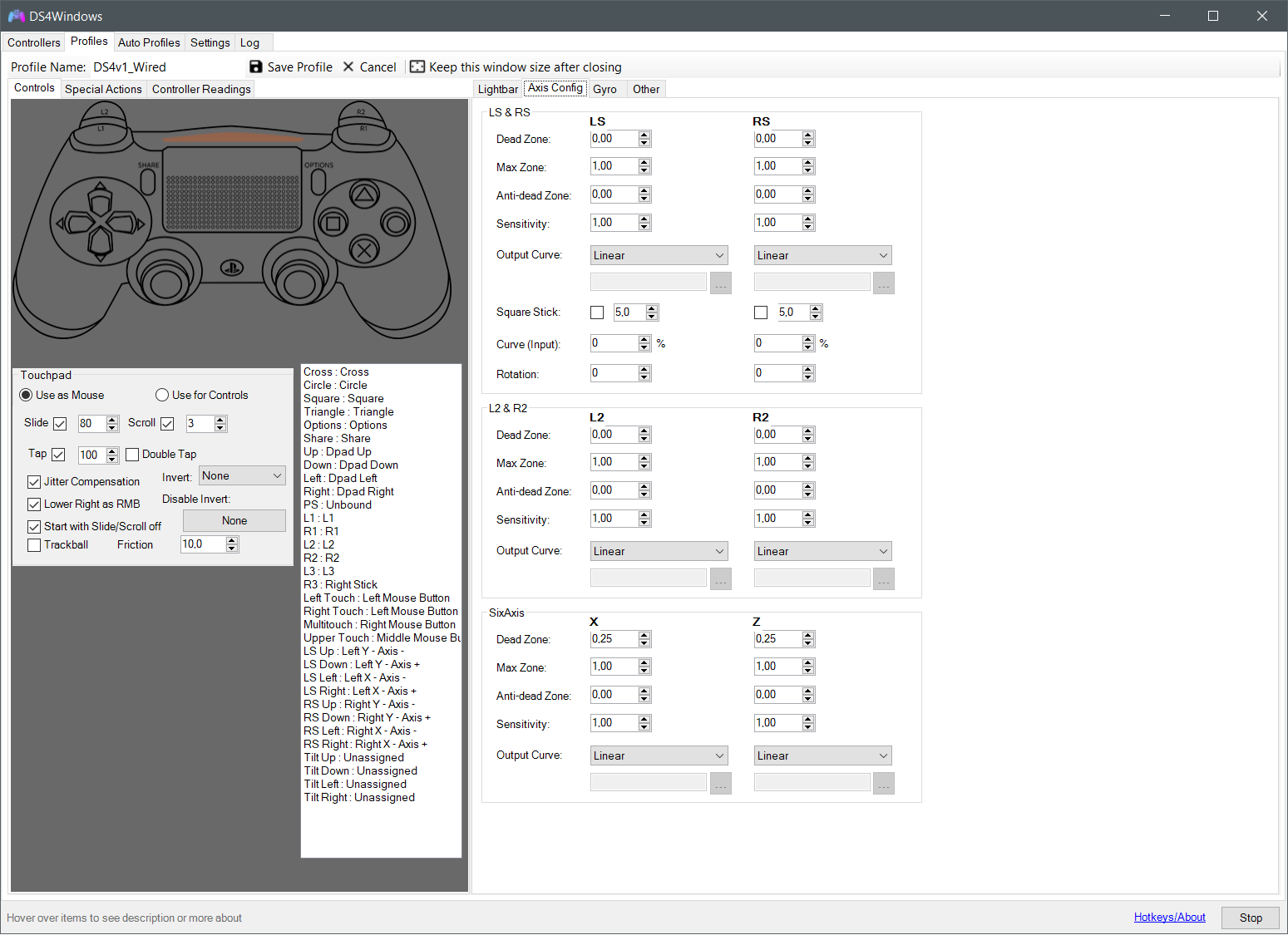1288x935 pixels.
Task: Toggle Start with Slide/Scroll off checkbox
Action: click(34, 527)
